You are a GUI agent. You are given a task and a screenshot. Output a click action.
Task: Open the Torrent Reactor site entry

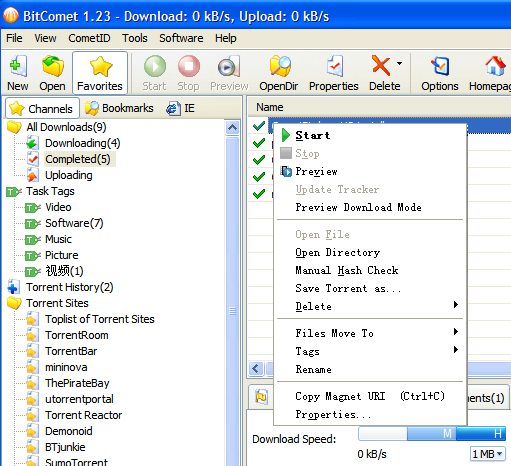[84, 415]
